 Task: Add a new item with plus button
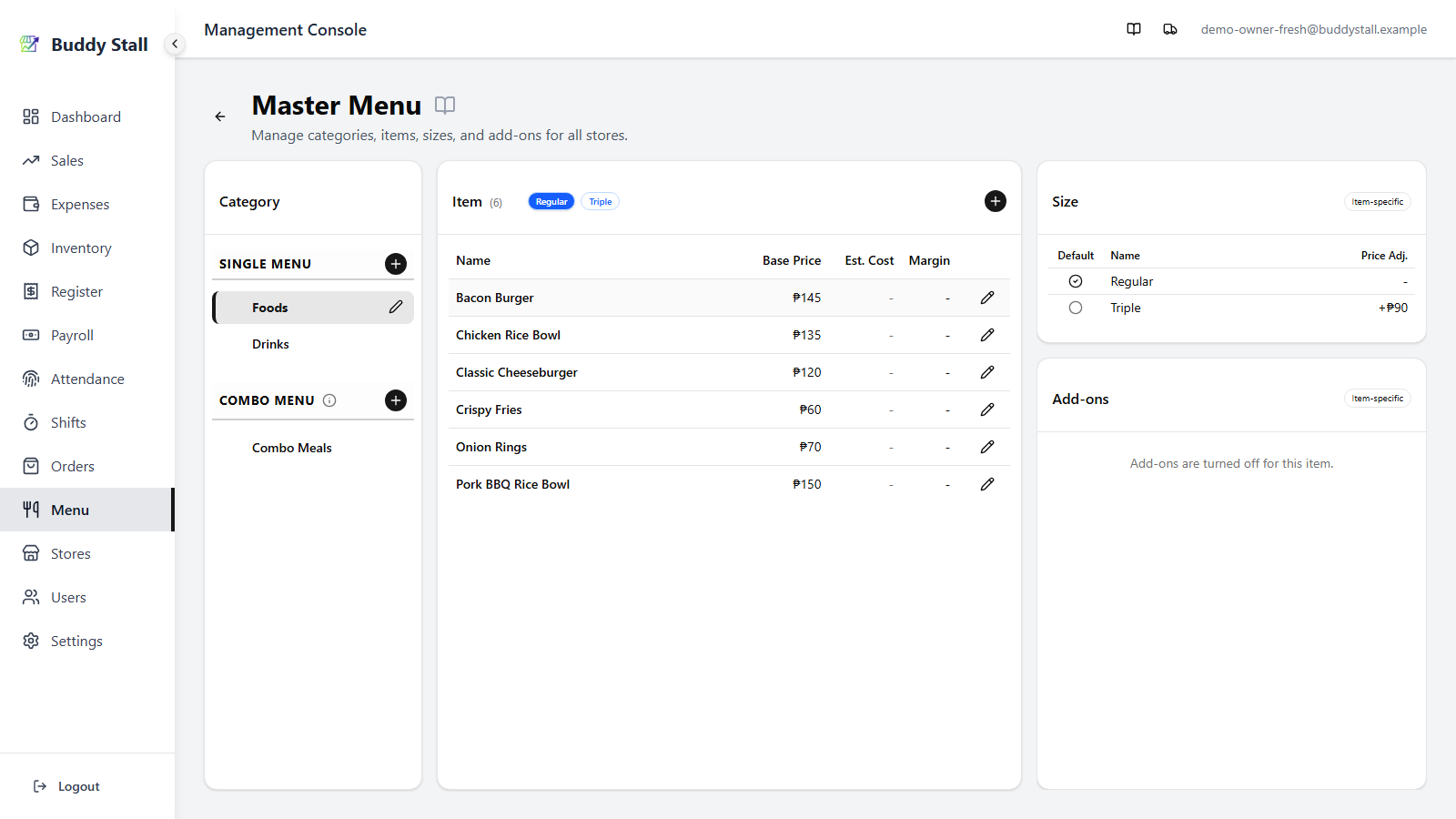coord(996,201)
